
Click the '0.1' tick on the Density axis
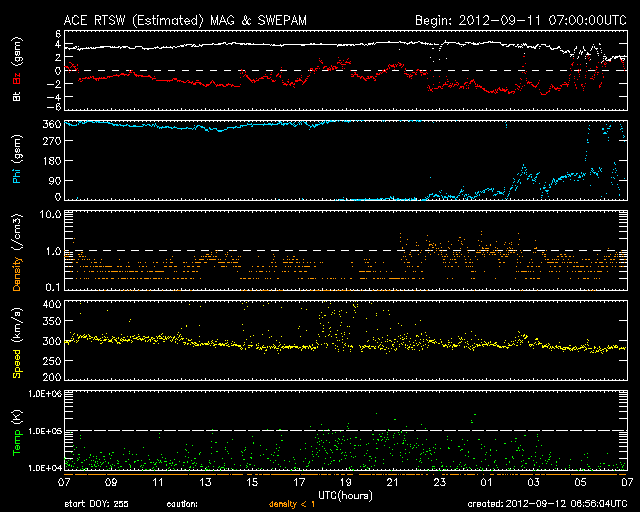click(53, 287)
